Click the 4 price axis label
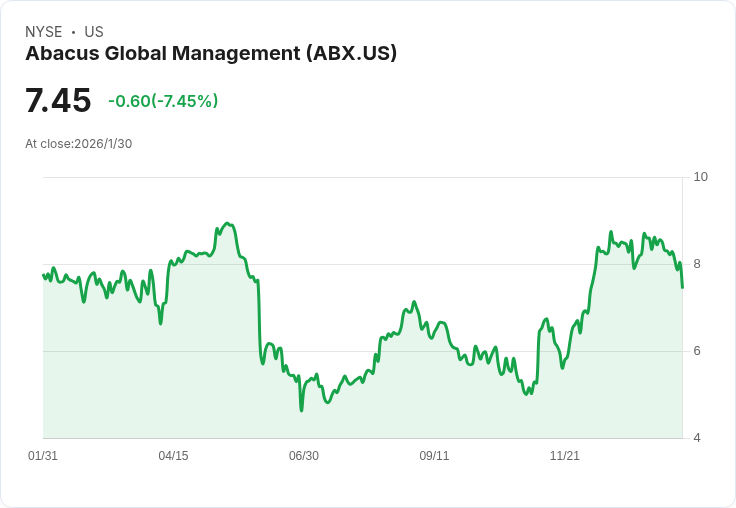 [697, 438]
